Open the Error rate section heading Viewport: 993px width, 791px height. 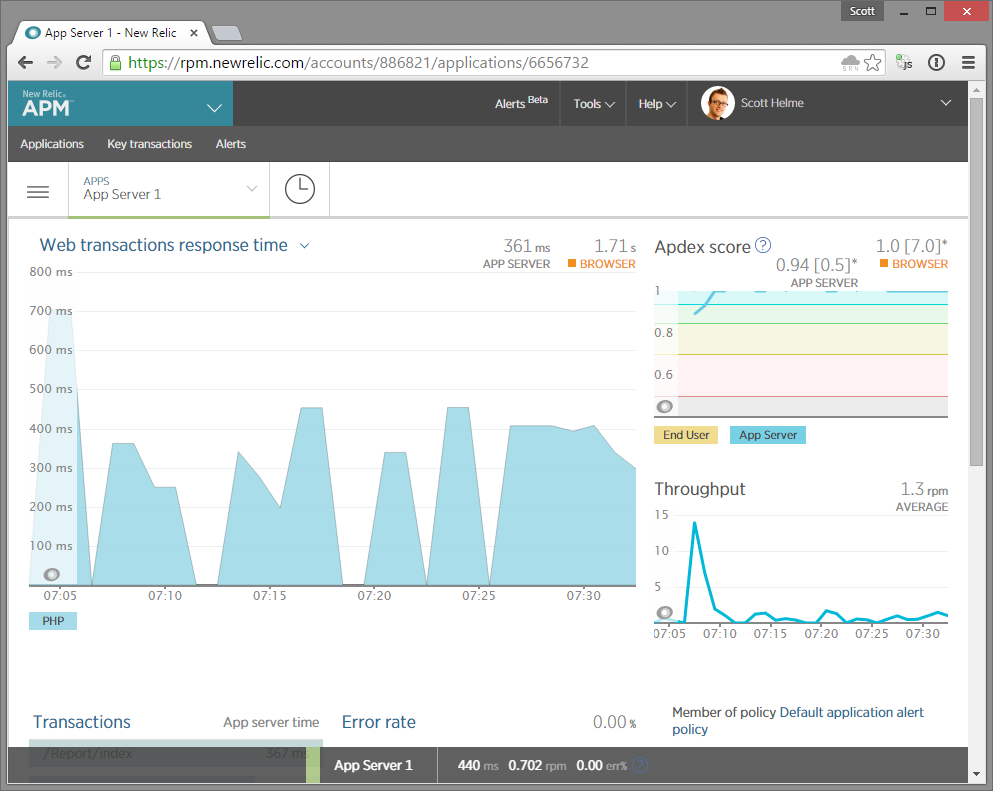coord(379,722)
